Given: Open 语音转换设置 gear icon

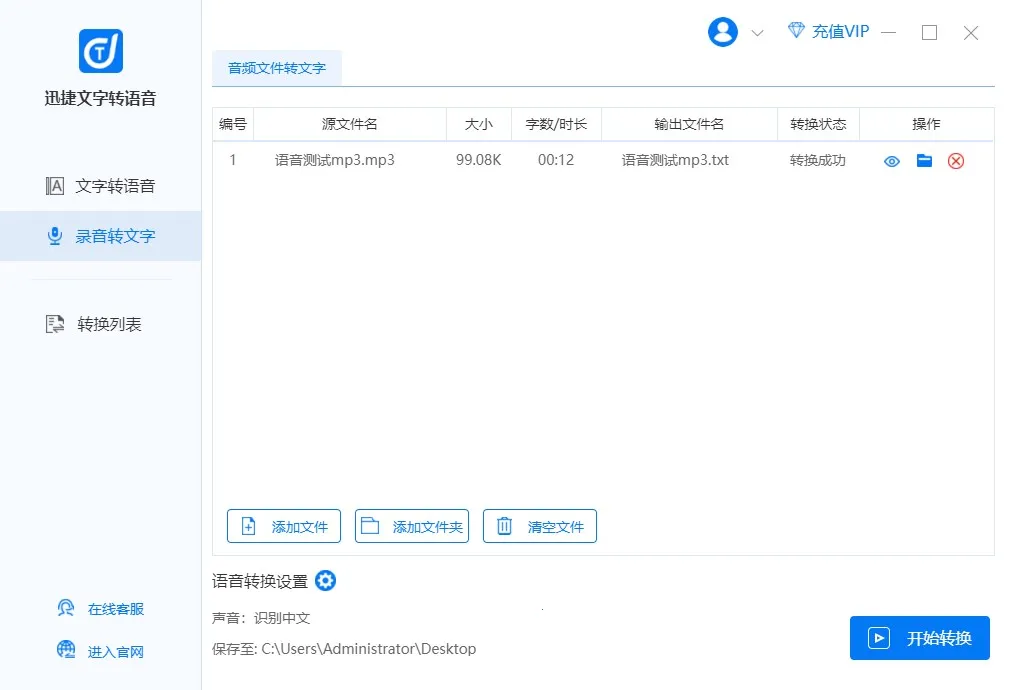Looking at the screenshot, I should pos(326,581).
